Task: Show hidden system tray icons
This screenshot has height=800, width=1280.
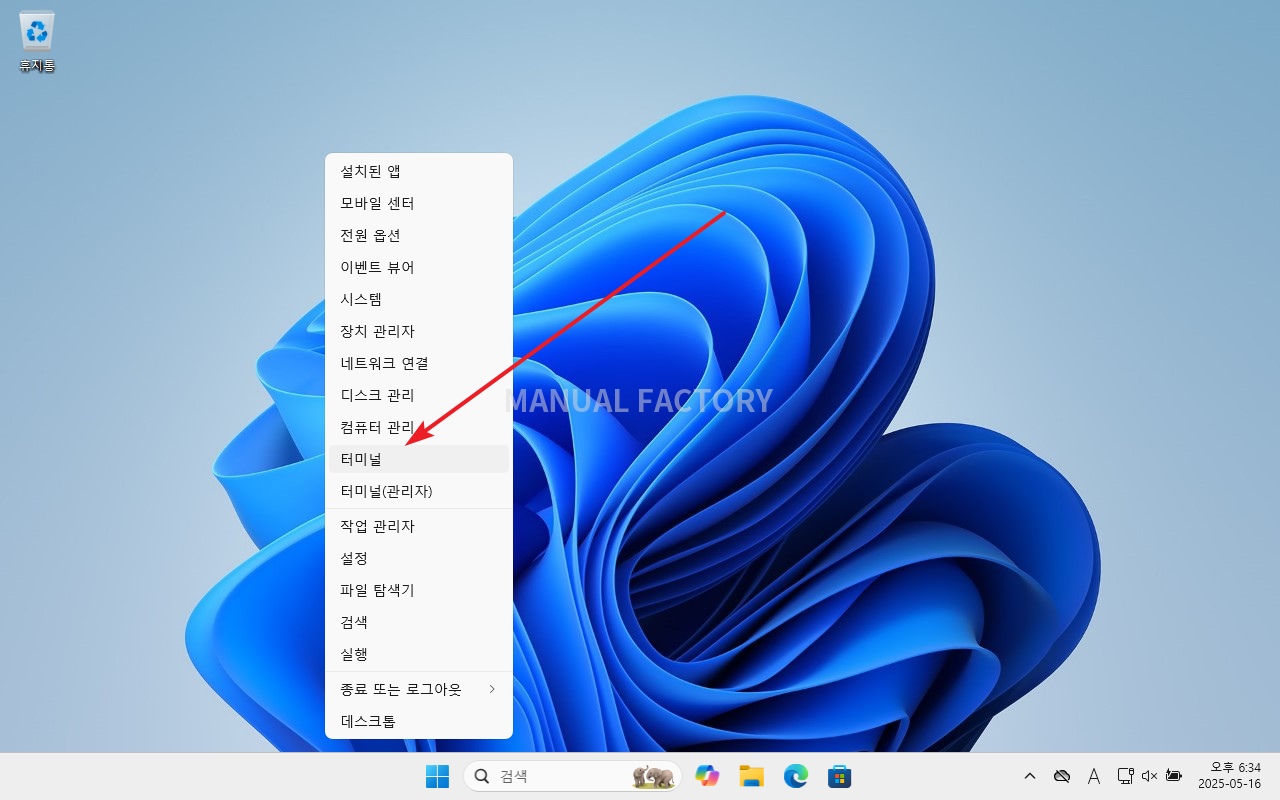Action: [x=1029, y=776]
